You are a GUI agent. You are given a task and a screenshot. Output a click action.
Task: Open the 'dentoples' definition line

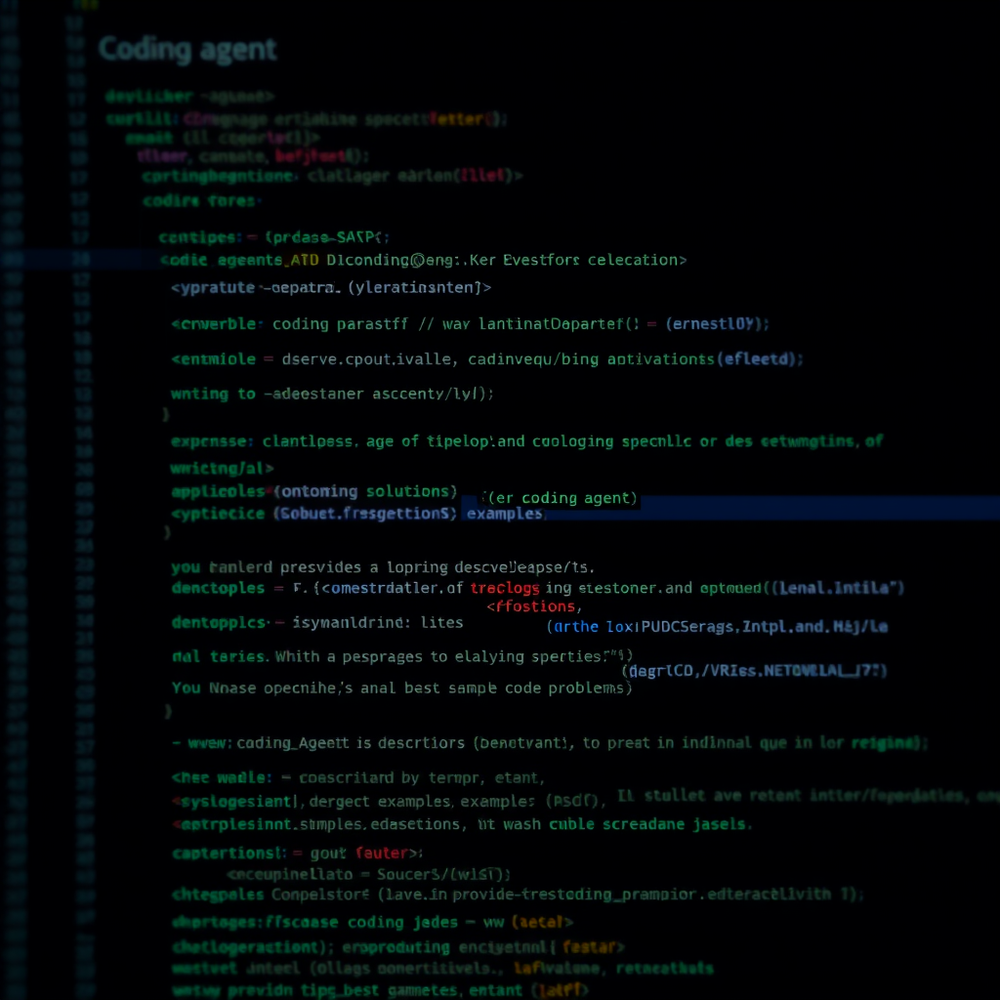[x=217, y=588]
